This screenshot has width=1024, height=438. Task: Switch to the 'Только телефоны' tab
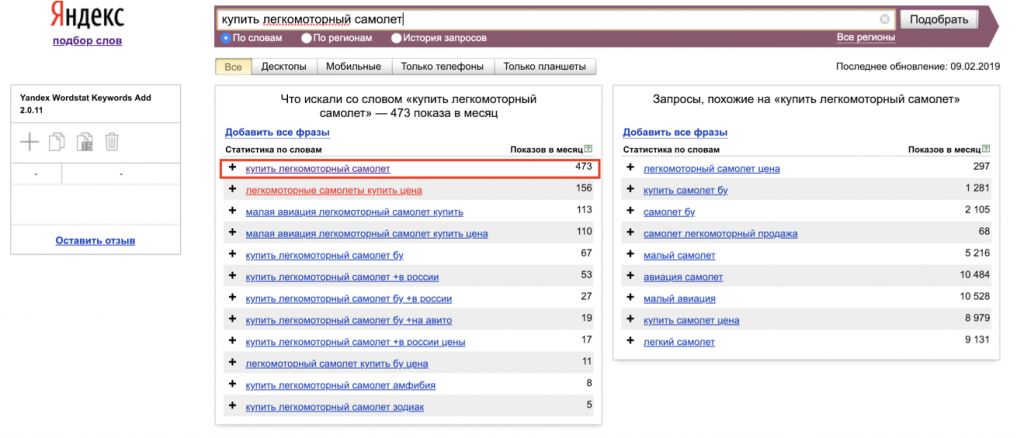point(443,67)
